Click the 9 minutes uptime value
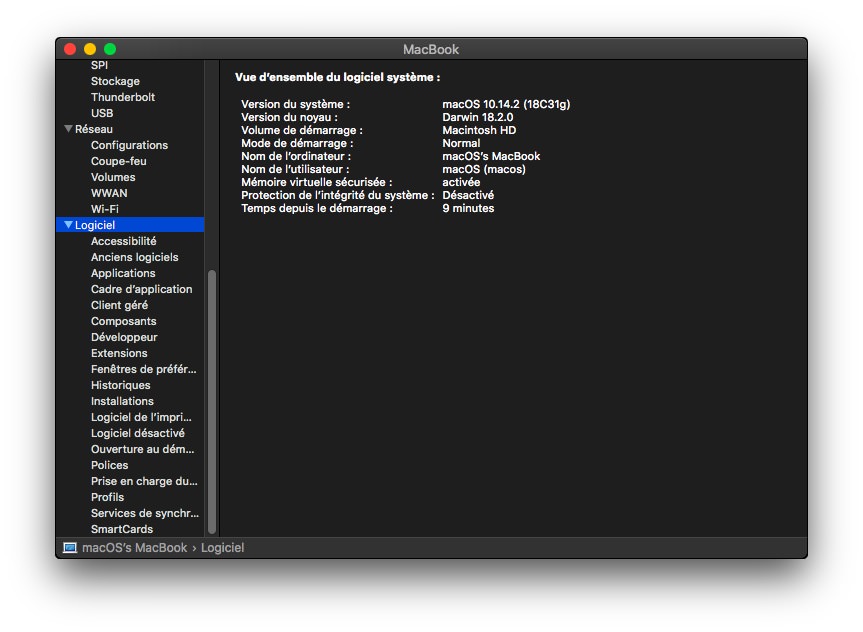Image resolution: width=863 pixels, height=632 pixels. point(468,208)
